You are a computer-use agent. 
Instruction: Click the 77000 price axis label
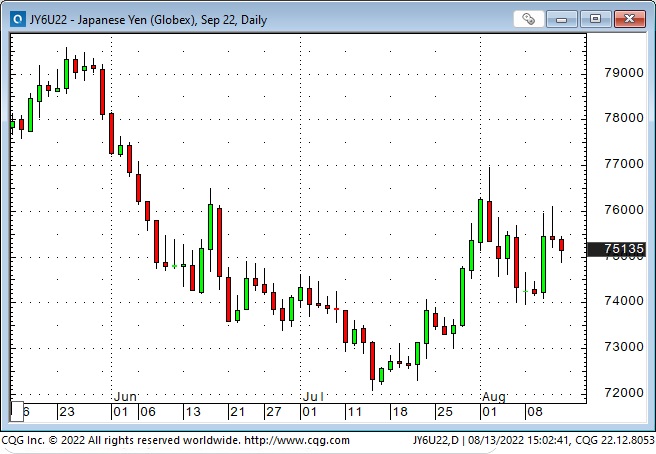(624, 164)
